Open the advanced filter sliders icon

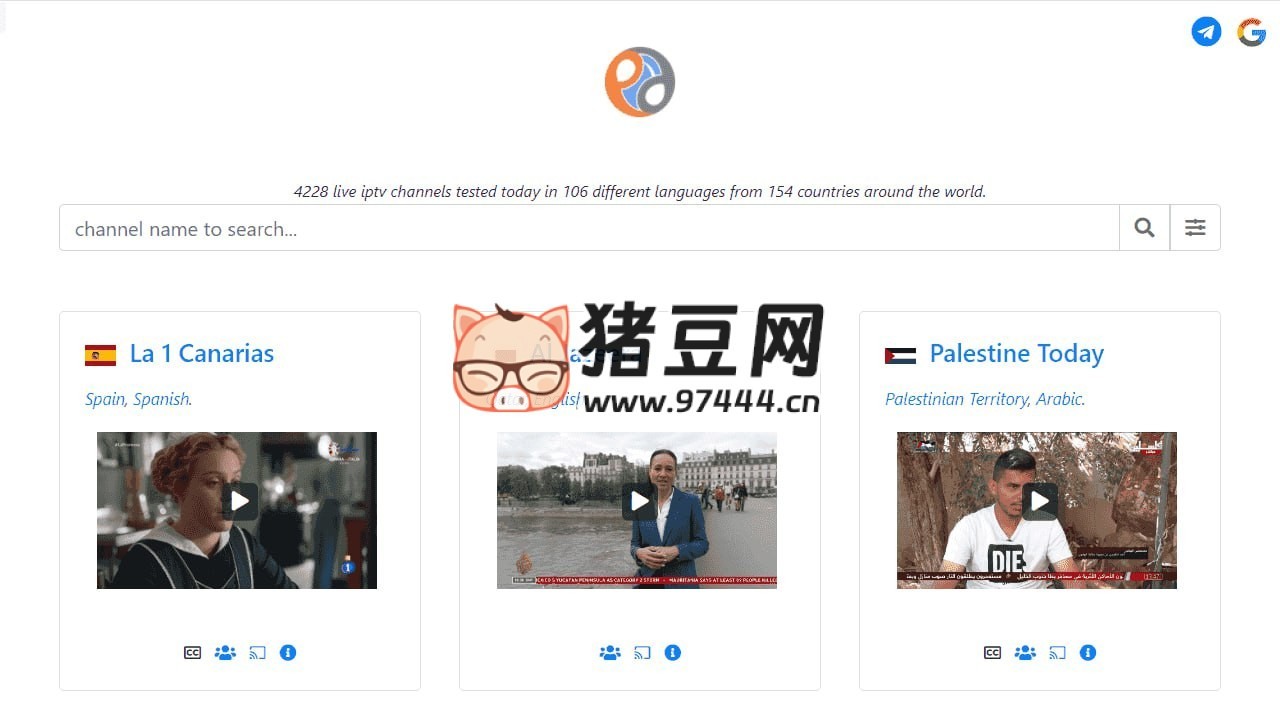[1195, 227]
